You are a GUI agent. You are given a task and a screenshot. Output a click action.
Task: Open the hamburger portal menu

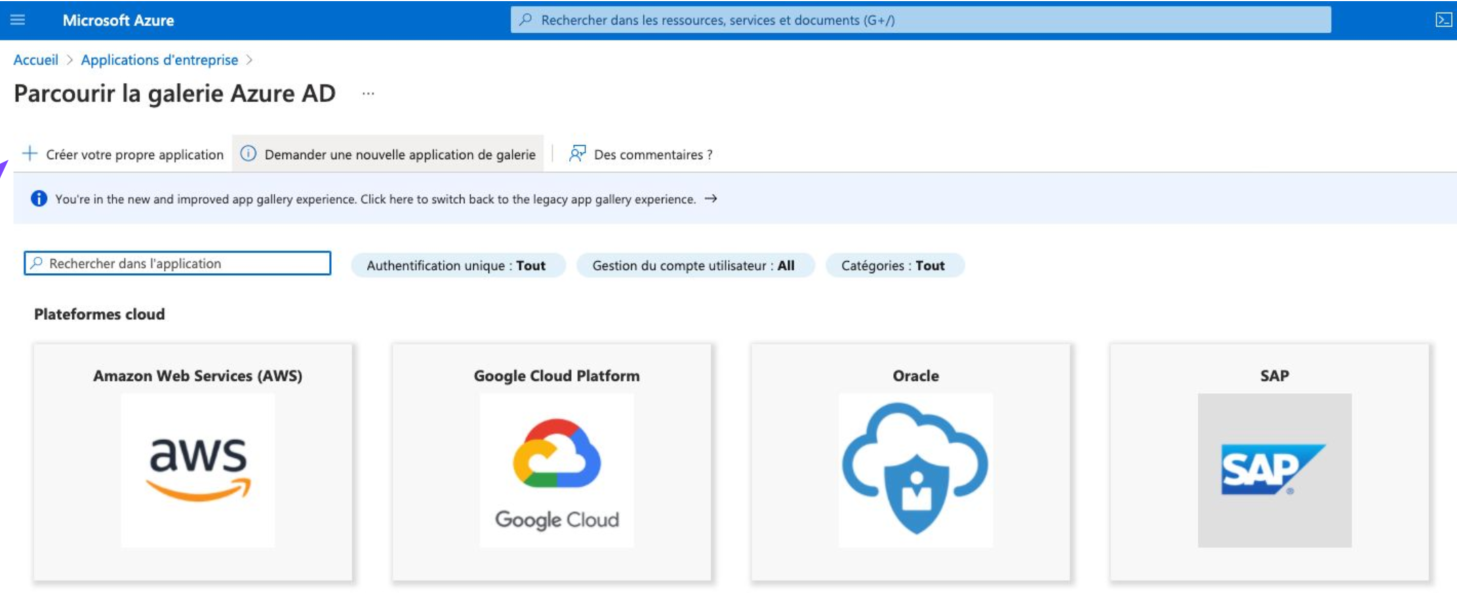[x=18, y=20]
